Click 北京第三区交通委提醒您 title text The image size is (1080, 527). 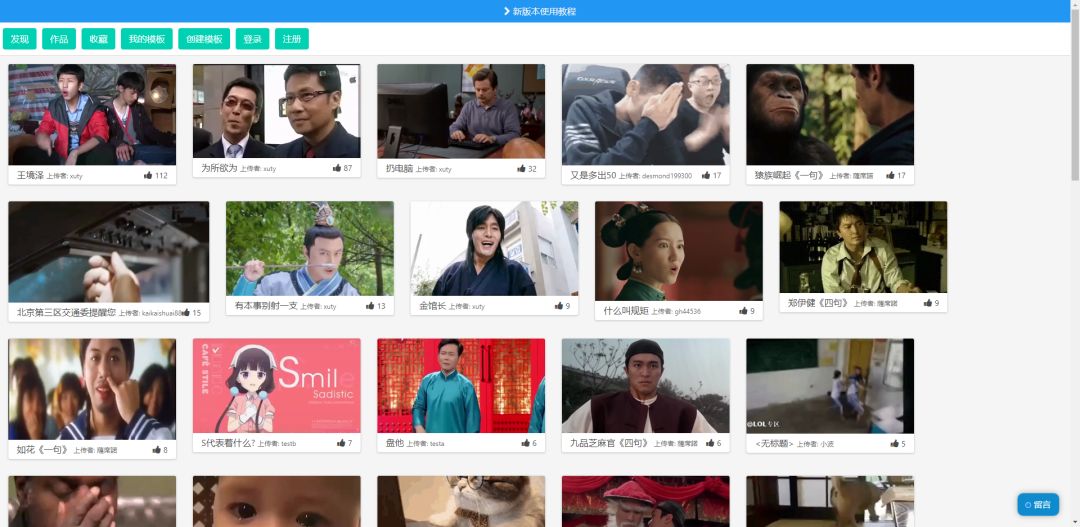pyautogui.click(x=66, y=313)
